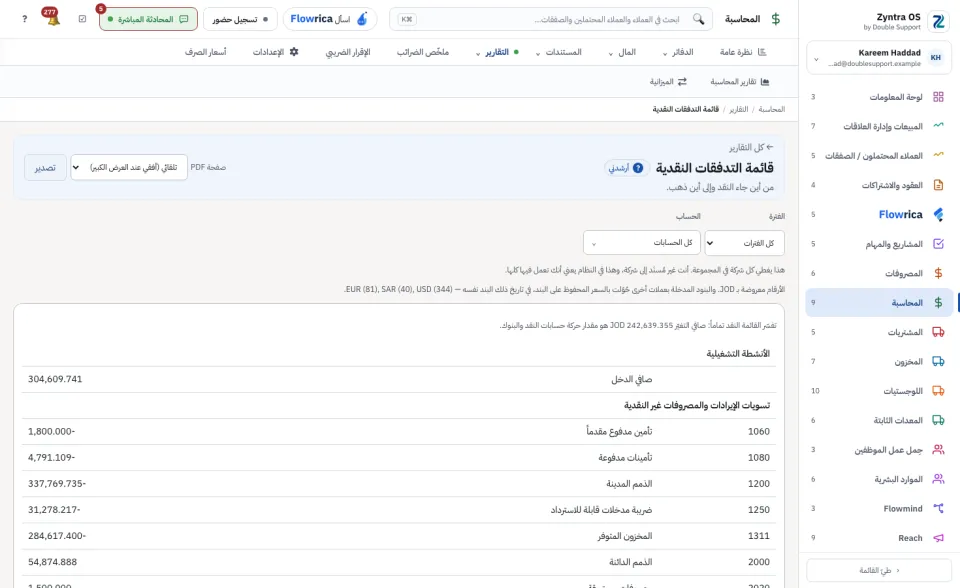
Task: Switch to تقارير المحاسبة sub-tab
Action: click(740, 81)
